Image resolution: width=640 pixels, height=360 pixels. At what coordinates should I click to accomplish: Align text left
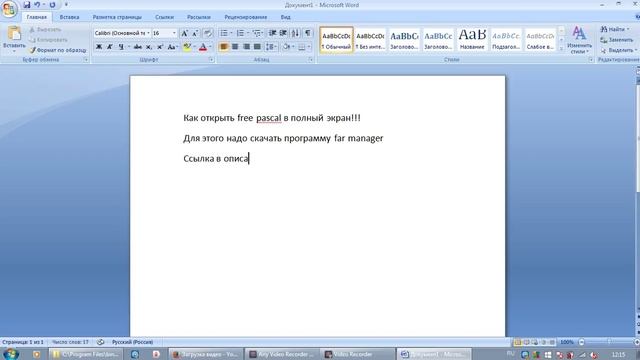coord(224,47)
